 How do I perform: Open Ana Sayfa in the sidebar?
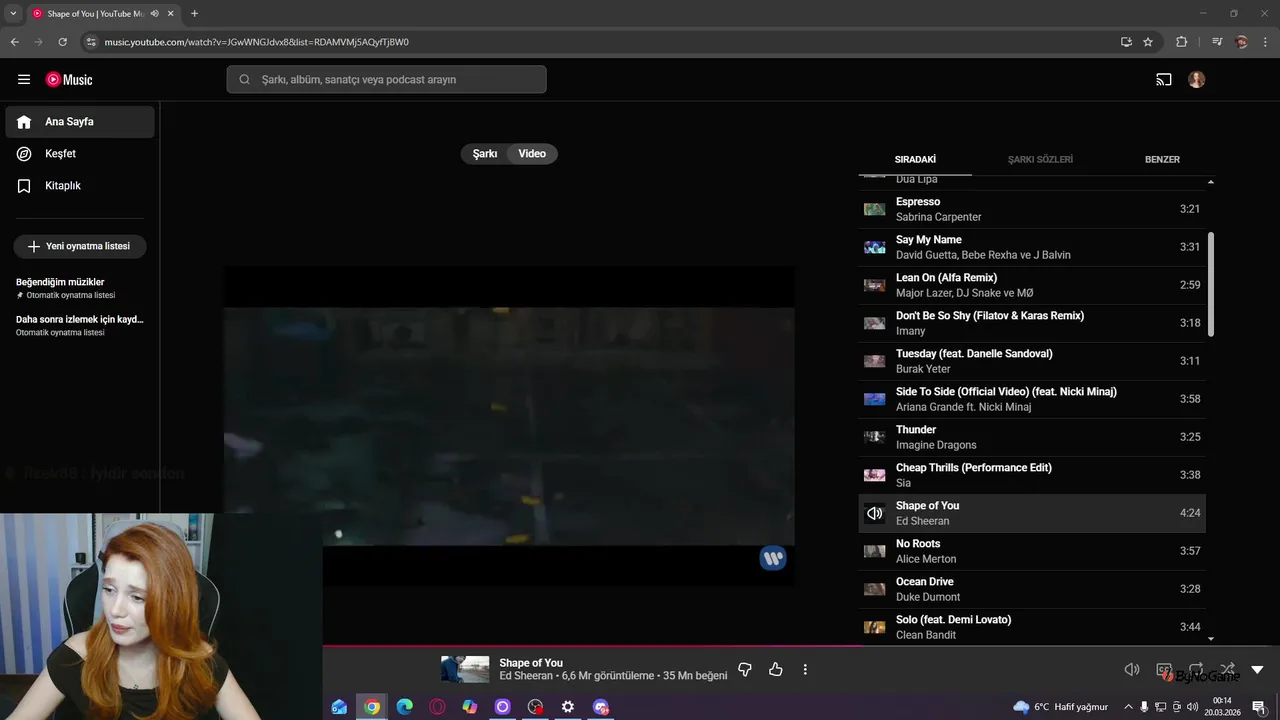(80, 122)
